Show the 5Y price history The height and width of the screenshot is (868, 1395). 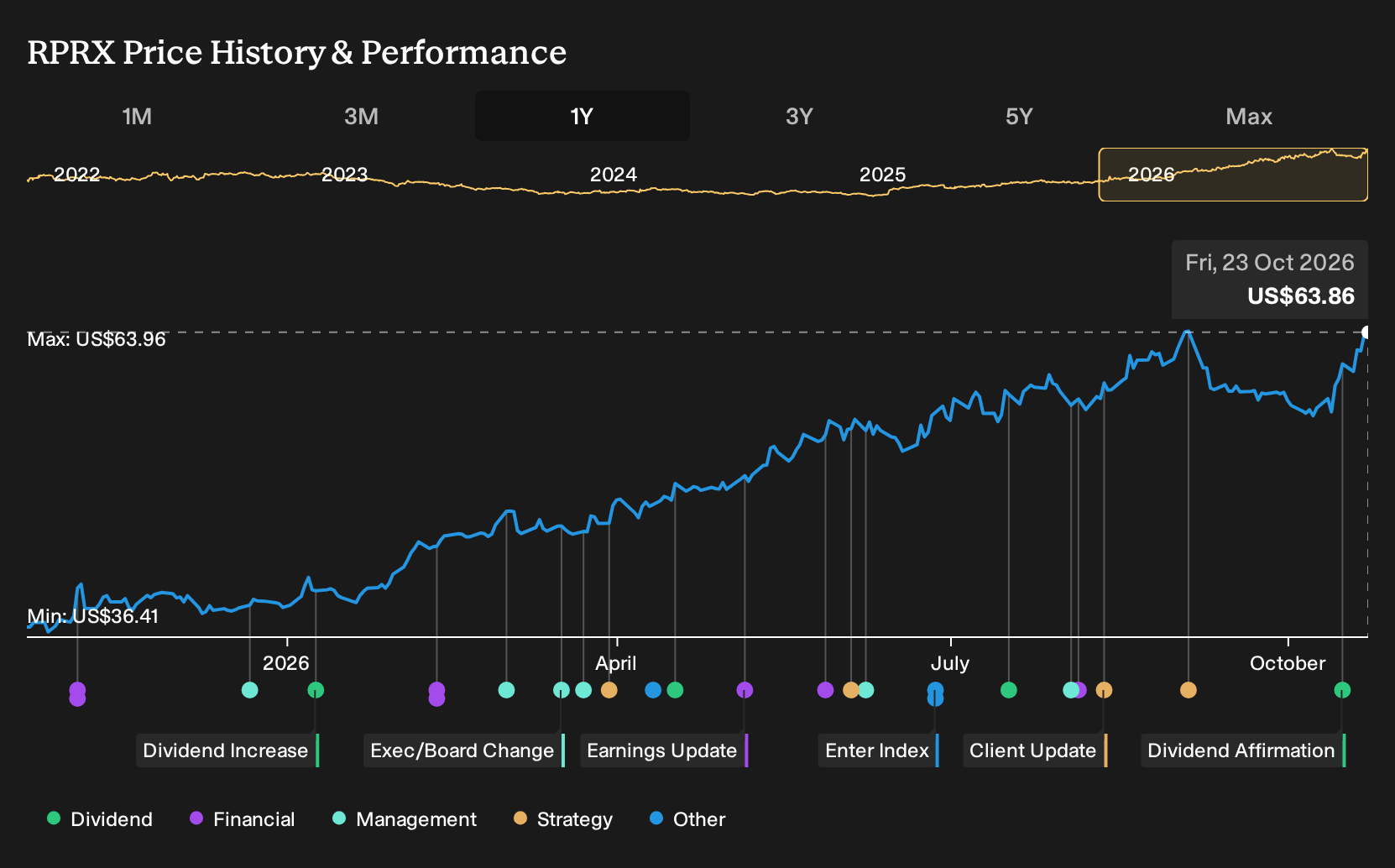1019,116
